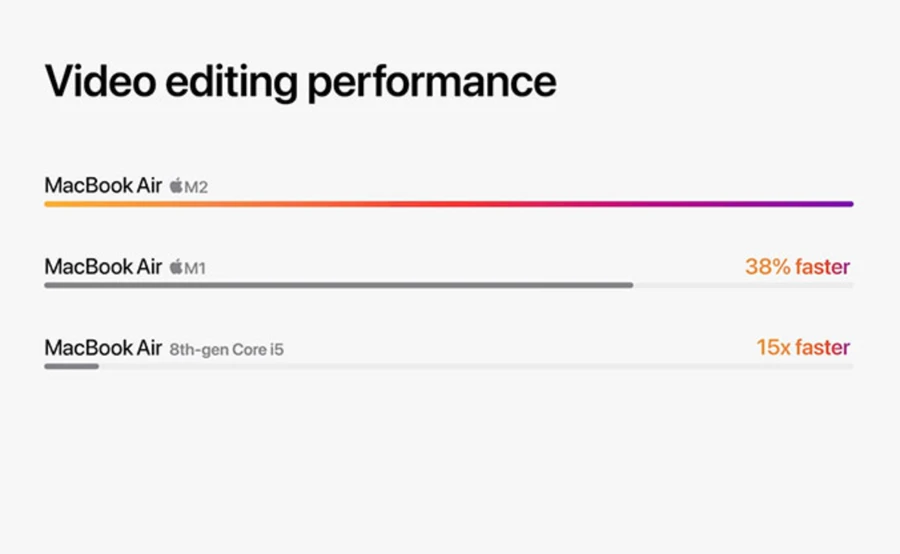Click the word "Video" in the title
The image size is (900, 554).
click(x=100, y=80)
